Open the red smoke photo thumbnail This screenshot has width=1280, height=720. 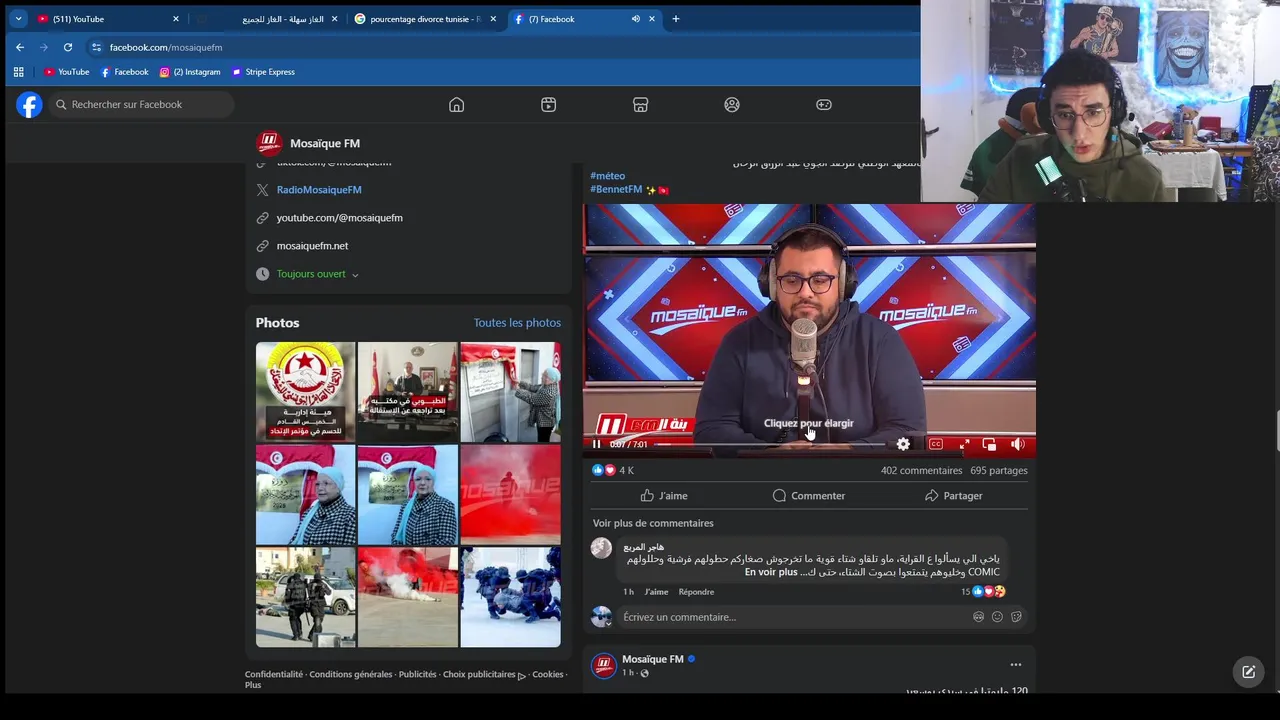510,495
